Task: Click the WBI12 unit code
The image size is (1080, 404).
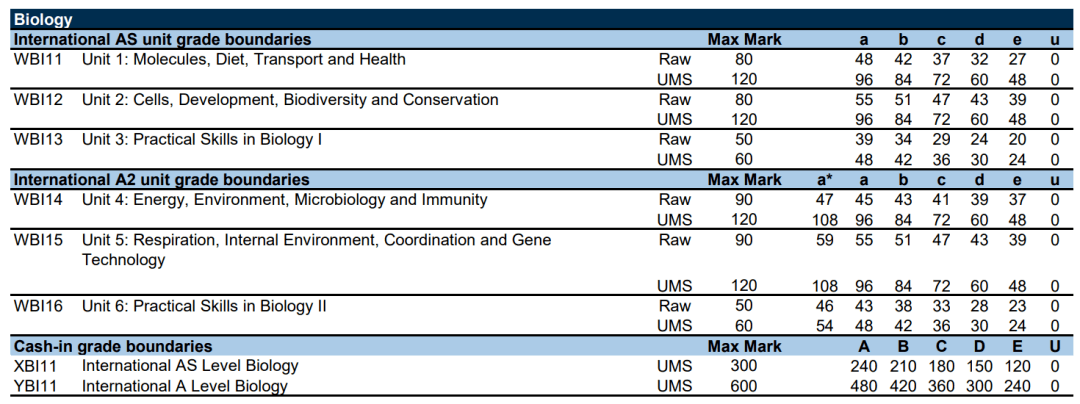Action: click(x=38, y=99)
